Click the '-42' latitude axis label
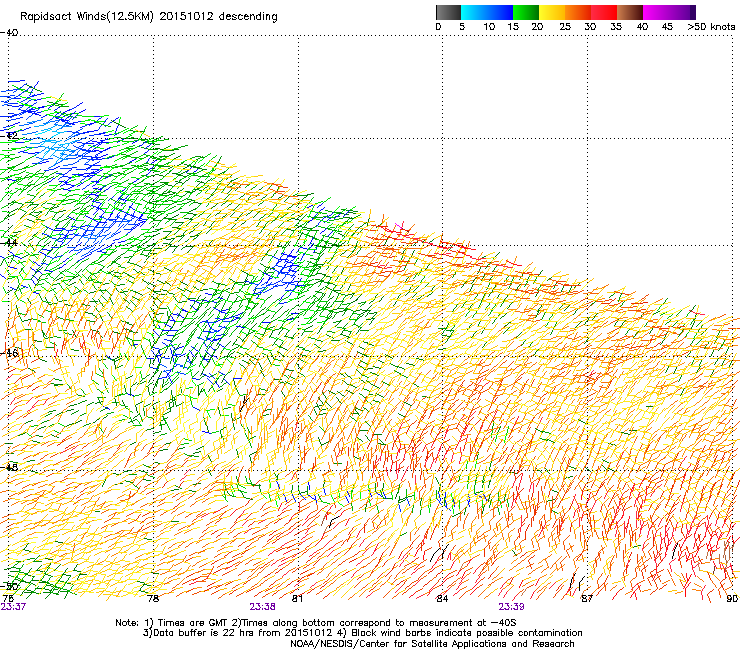This screenshot has width=740, height=650. tap(9, 135)
